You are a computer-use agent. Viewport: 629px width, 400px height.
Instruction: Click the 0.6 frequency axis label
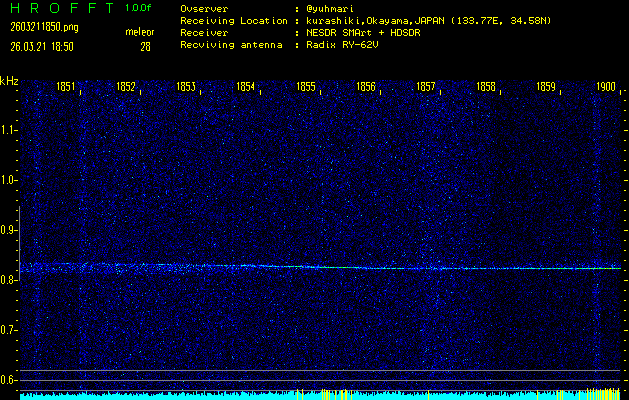(x=9, y=380)
